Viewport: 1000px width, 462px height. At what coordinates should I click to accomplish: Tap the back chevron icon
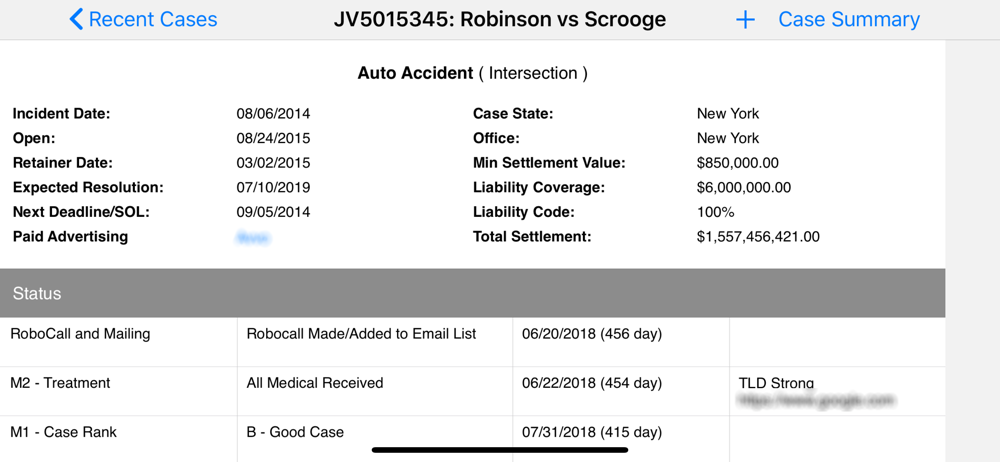point(76,19)
